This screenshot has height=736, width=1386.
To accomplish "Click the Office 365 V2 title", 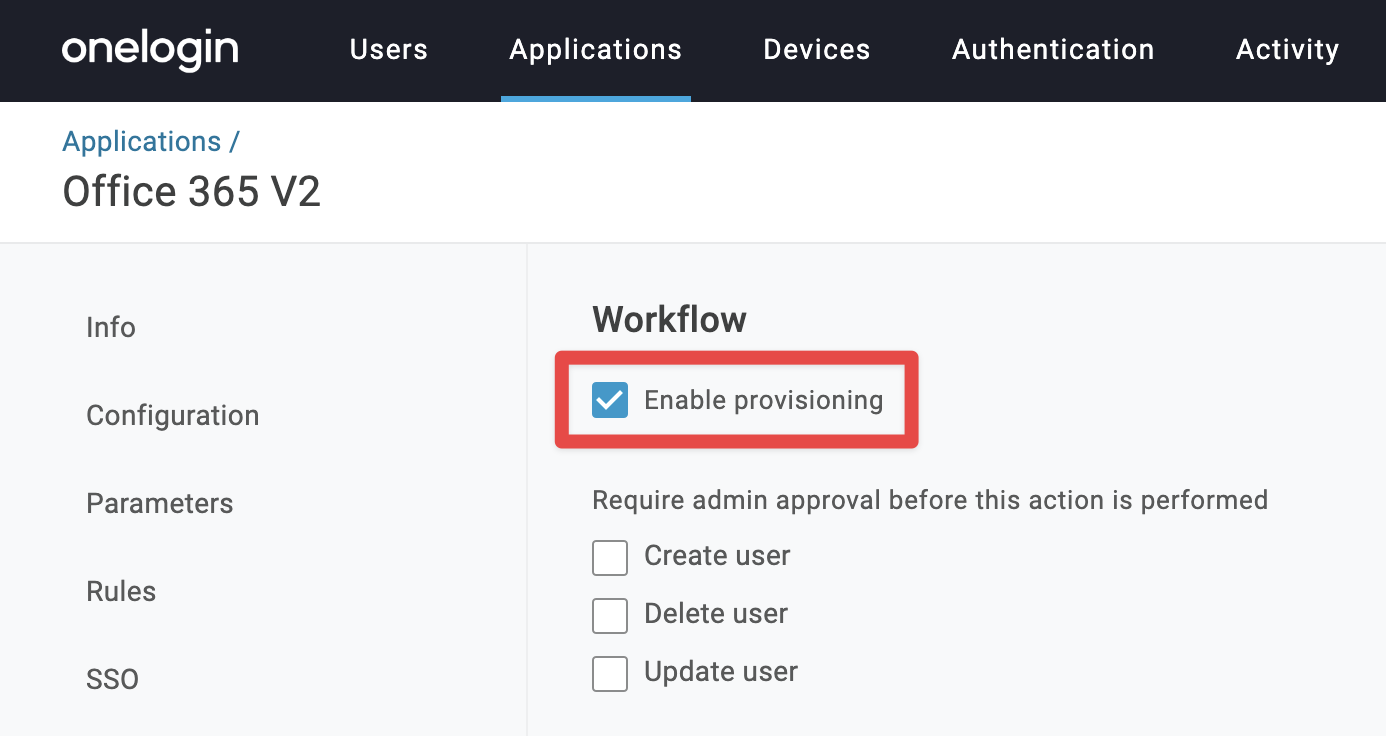I will tap(192, 192).
